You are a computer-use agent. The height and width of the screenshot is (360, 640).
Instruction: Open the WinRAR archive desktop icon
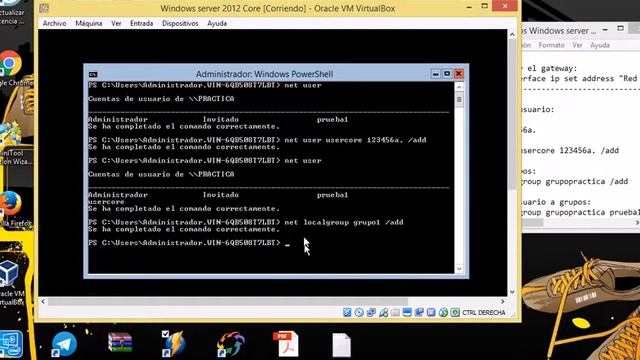click(120, 343)
